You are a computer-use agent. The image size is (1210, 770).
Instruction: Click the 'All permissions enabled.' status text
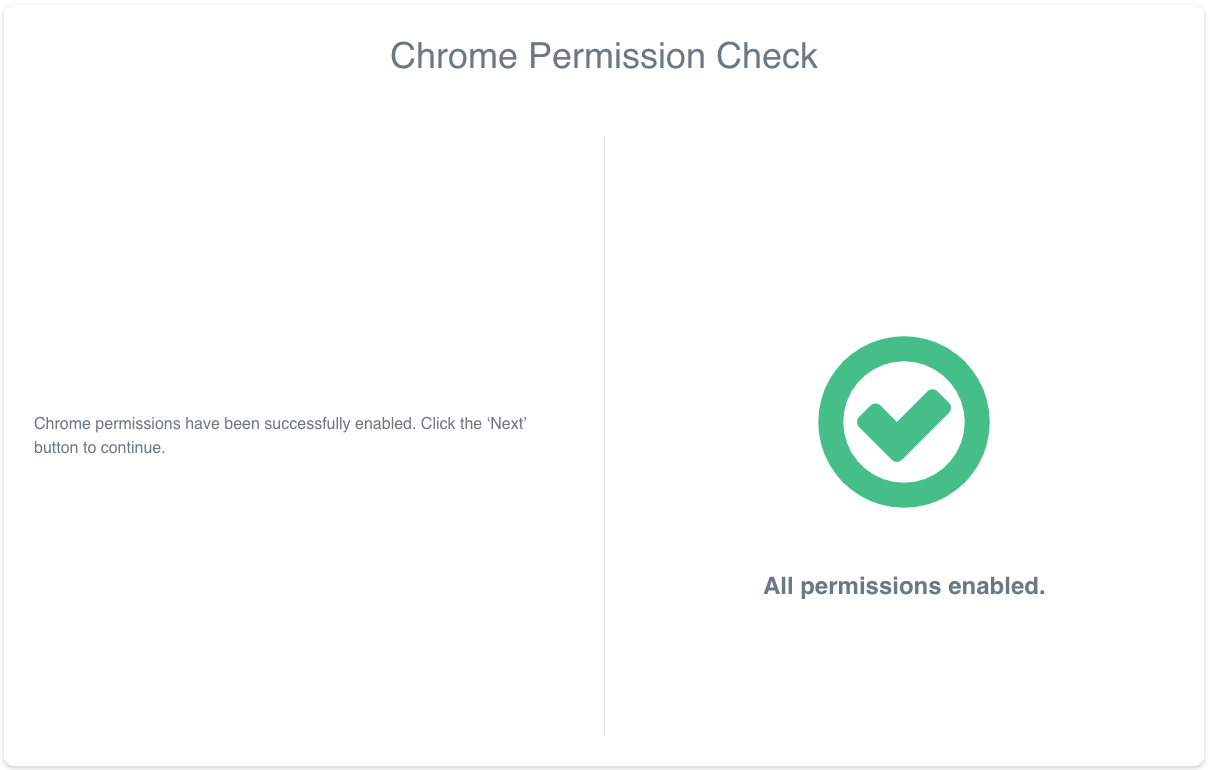[x=904, y=586]
